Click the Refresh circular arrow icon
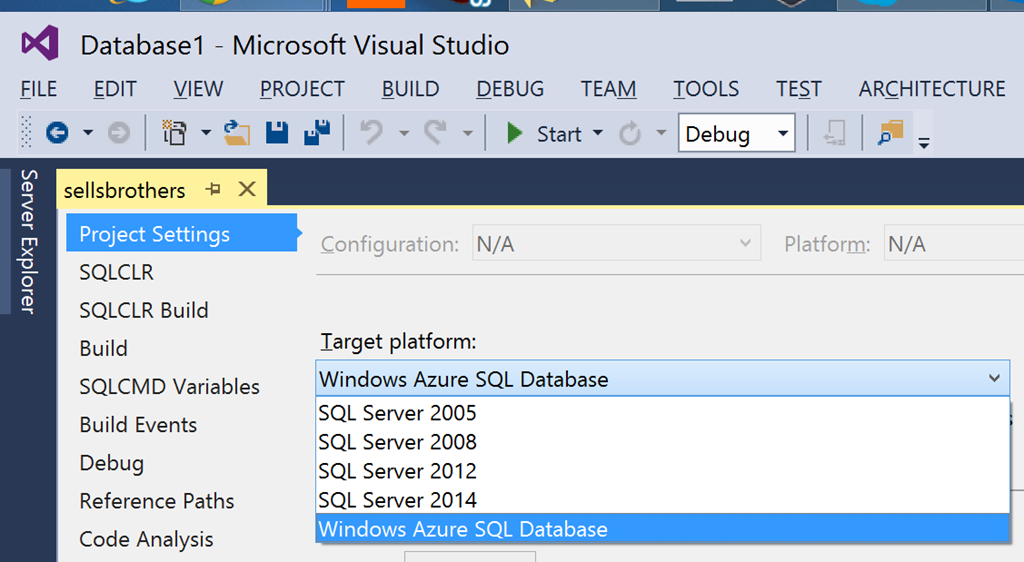This screenshot has width=1024, height=562. tap(630, 133)
